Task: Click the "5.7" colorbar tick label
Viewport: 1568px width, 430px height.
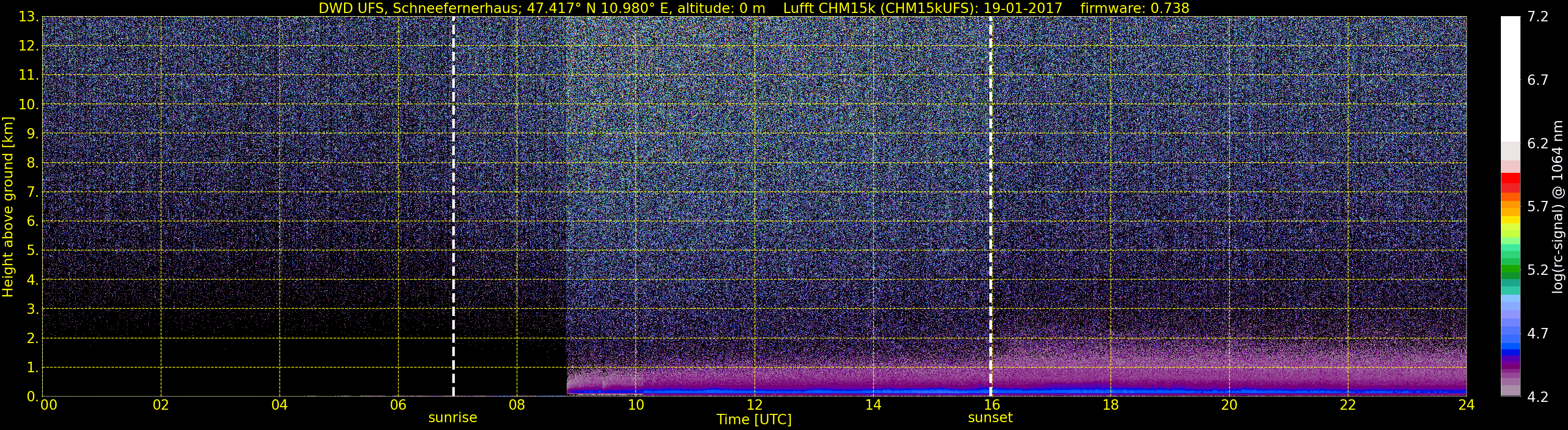Action: coord(1538,207)
